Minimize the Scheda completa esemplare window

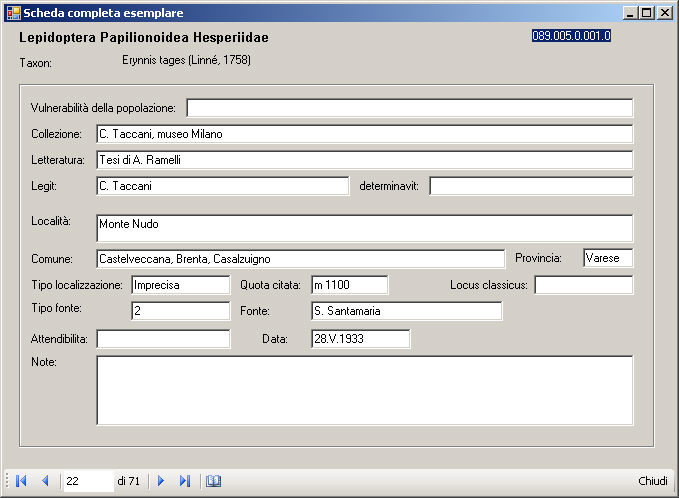630,13
